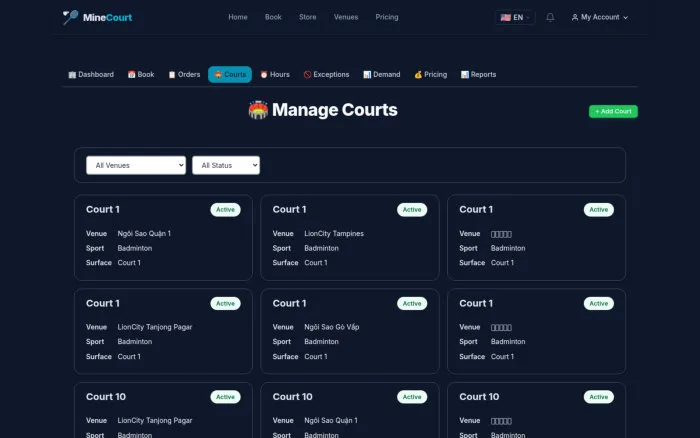Click the MineCourt brand name link

tap(107, 17)
